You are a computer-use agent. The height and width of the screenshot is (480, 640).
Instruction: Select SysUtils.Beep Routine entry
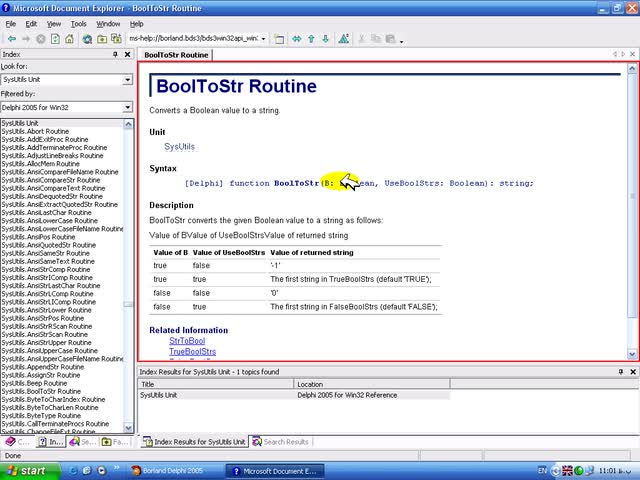34,383
